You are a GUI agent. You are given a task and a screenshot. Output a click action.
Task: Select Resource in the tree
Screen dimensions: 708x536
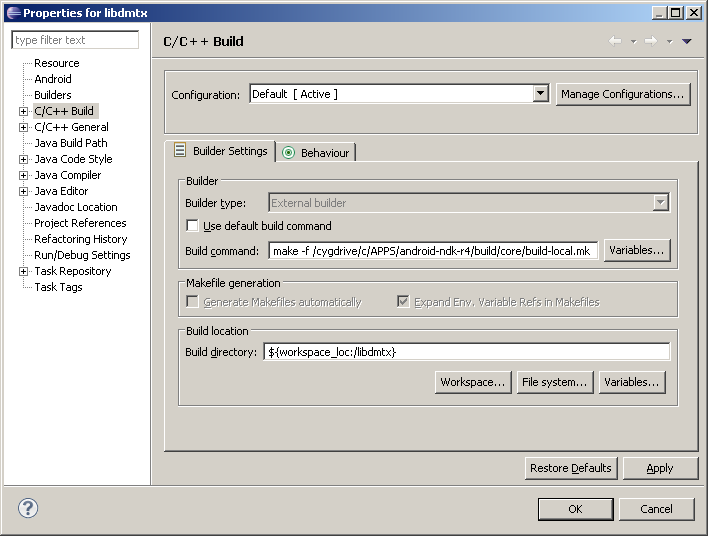[x=57, y=63]
